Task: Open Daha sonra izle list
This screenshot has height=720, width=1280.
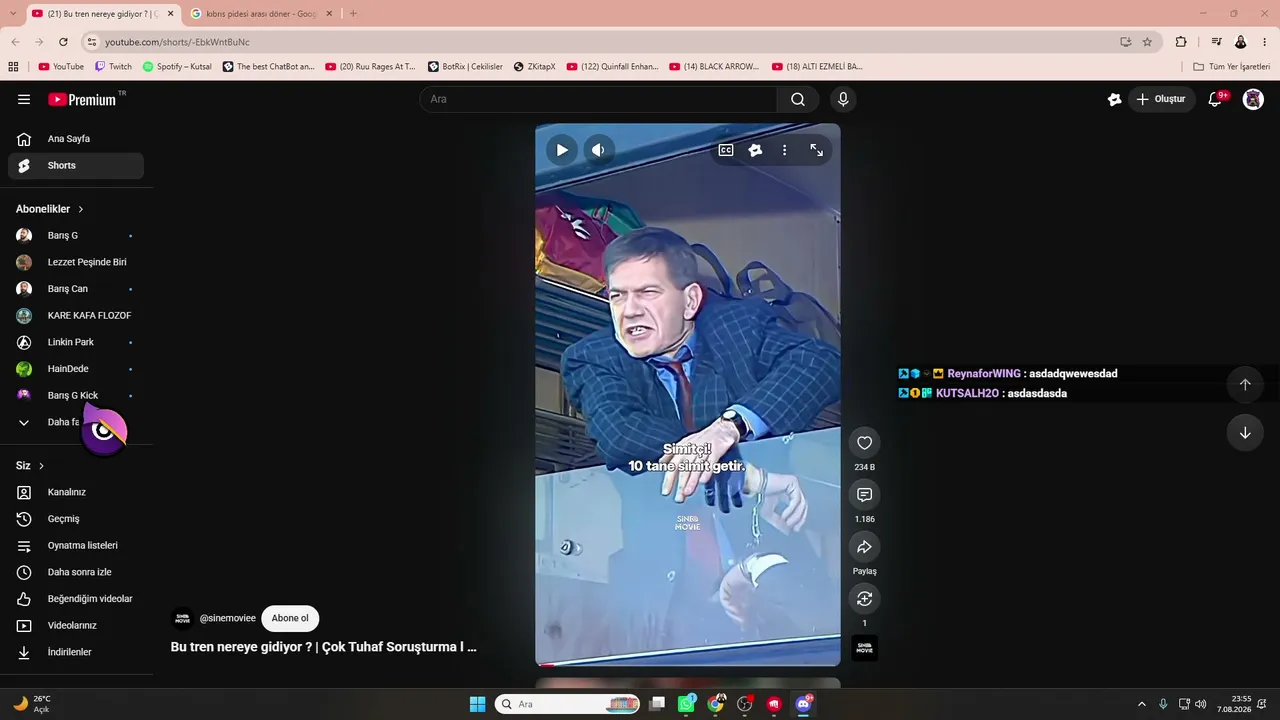Action: tap(76, 572)
